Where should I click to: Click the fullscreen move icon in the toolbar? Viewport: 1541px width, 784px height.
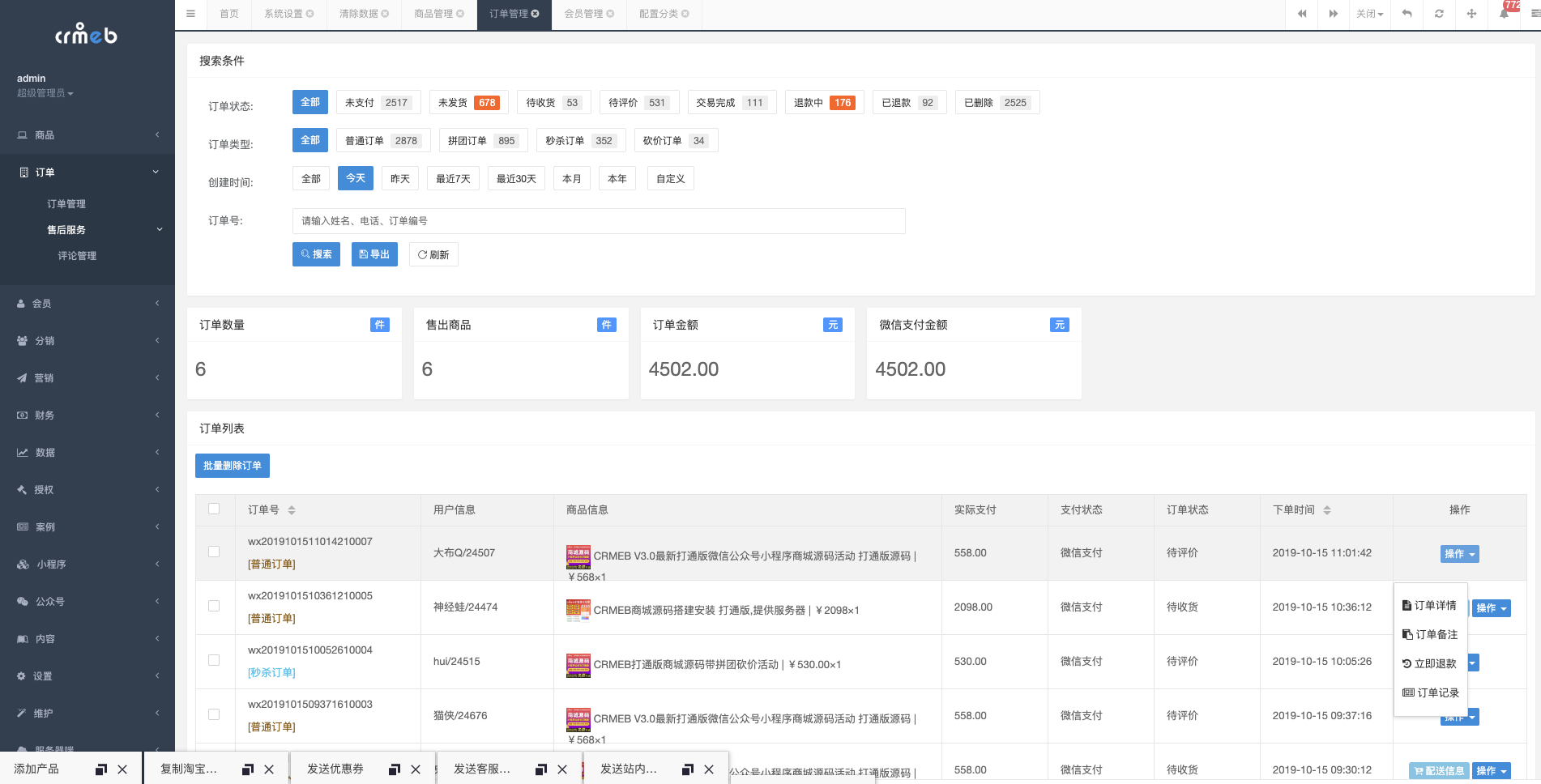point(1471,14)
